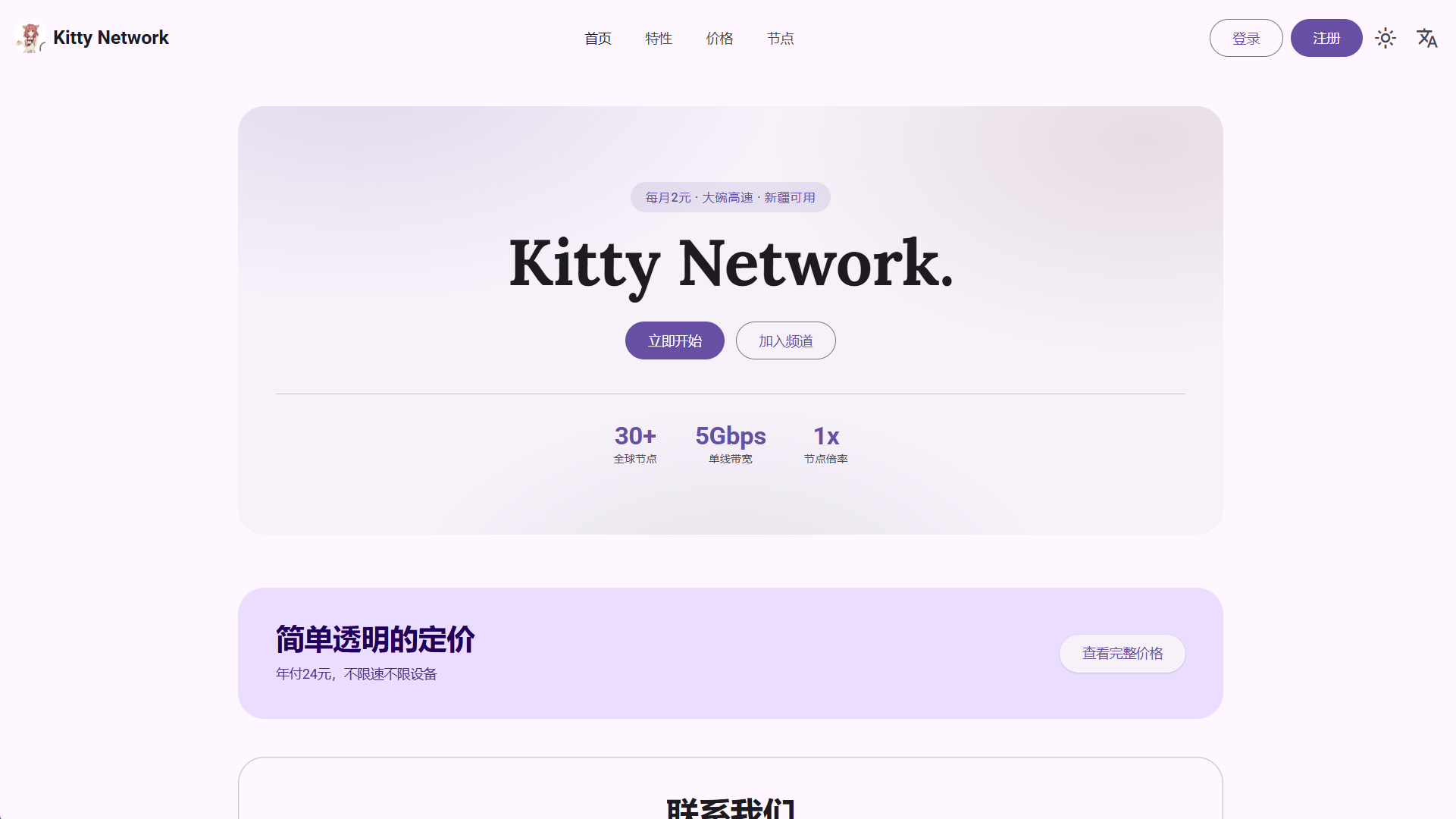Click the 每月2元 · 大碗高速 · 新疆可用 badge
1456x819 pixels.
click(x=731, y=197)
